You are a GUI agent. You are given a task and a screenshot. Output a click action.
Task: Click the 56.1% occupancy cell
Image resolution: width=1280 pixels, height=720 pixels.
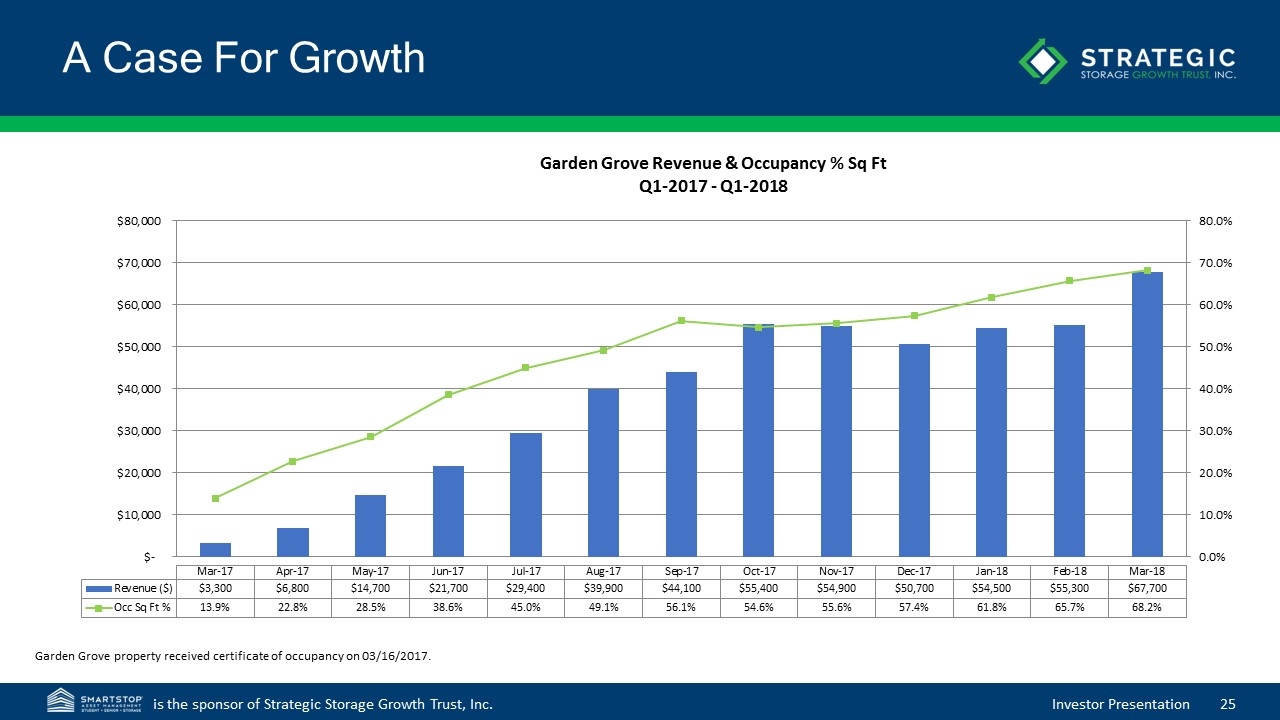(681, 609)
